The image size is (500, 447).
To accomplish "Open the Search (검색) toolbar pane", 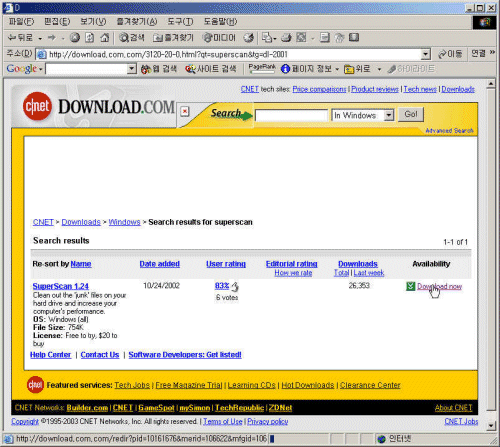I will pos(132,38).
